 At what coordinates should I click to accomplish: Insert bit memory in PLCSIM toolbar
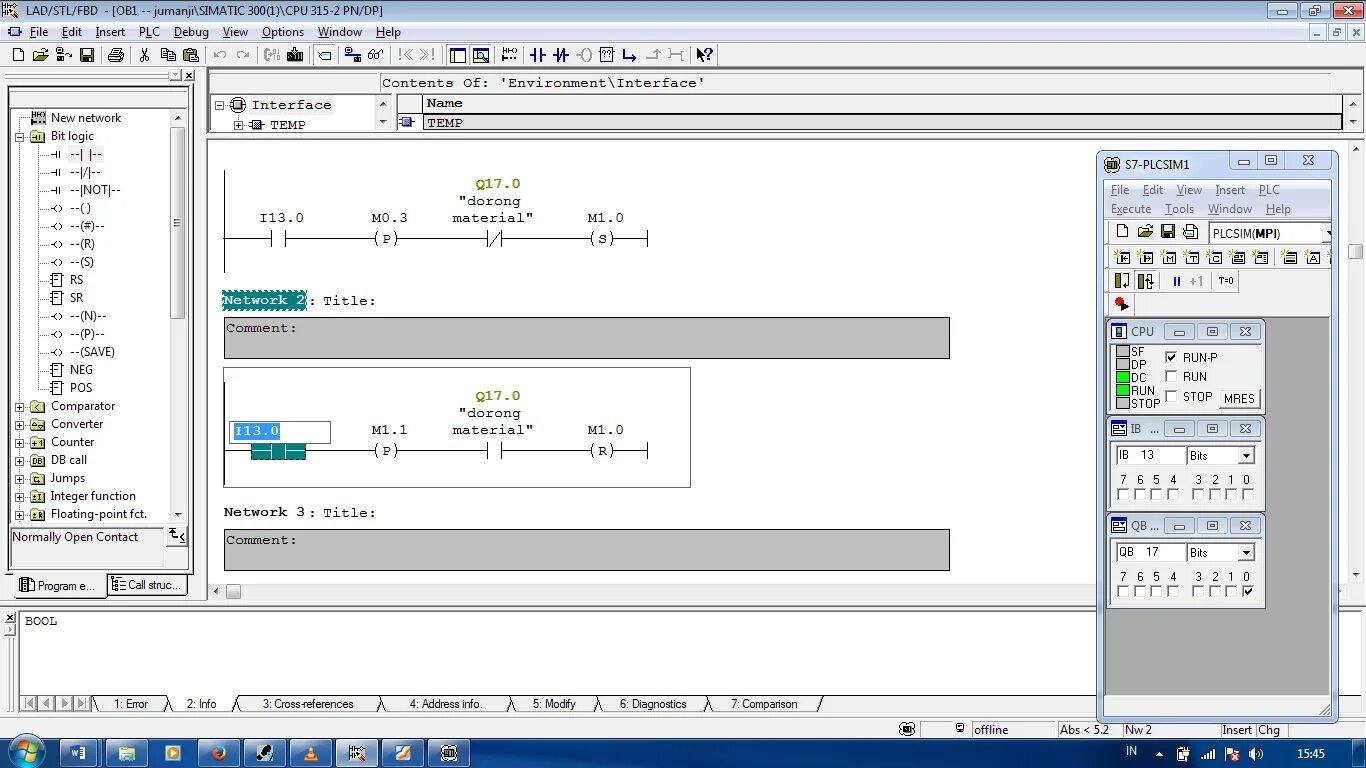point(1169,257)
